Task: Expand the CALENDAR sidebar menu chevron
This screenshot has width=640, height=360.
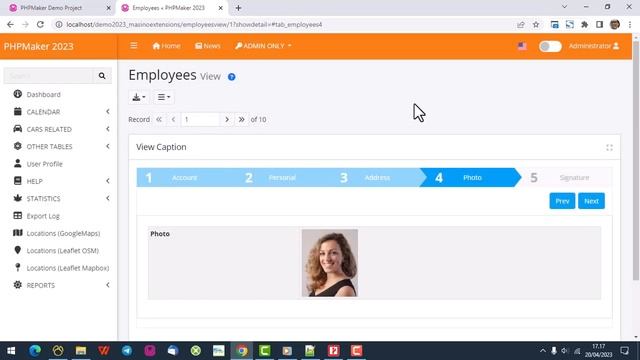Action: pyautogui.click(x=108, y=111)
